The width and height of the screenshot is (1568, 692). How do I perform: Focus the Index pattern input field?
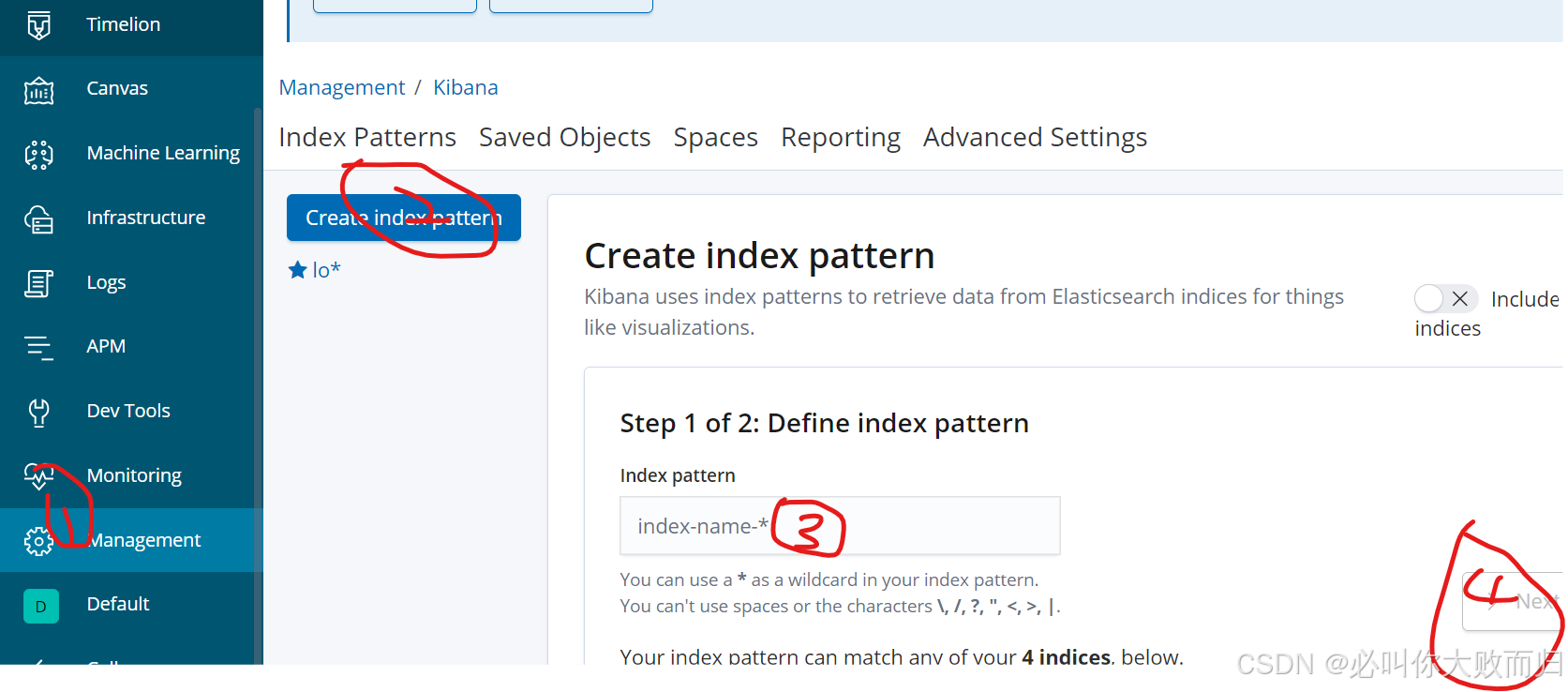[840, 526]
